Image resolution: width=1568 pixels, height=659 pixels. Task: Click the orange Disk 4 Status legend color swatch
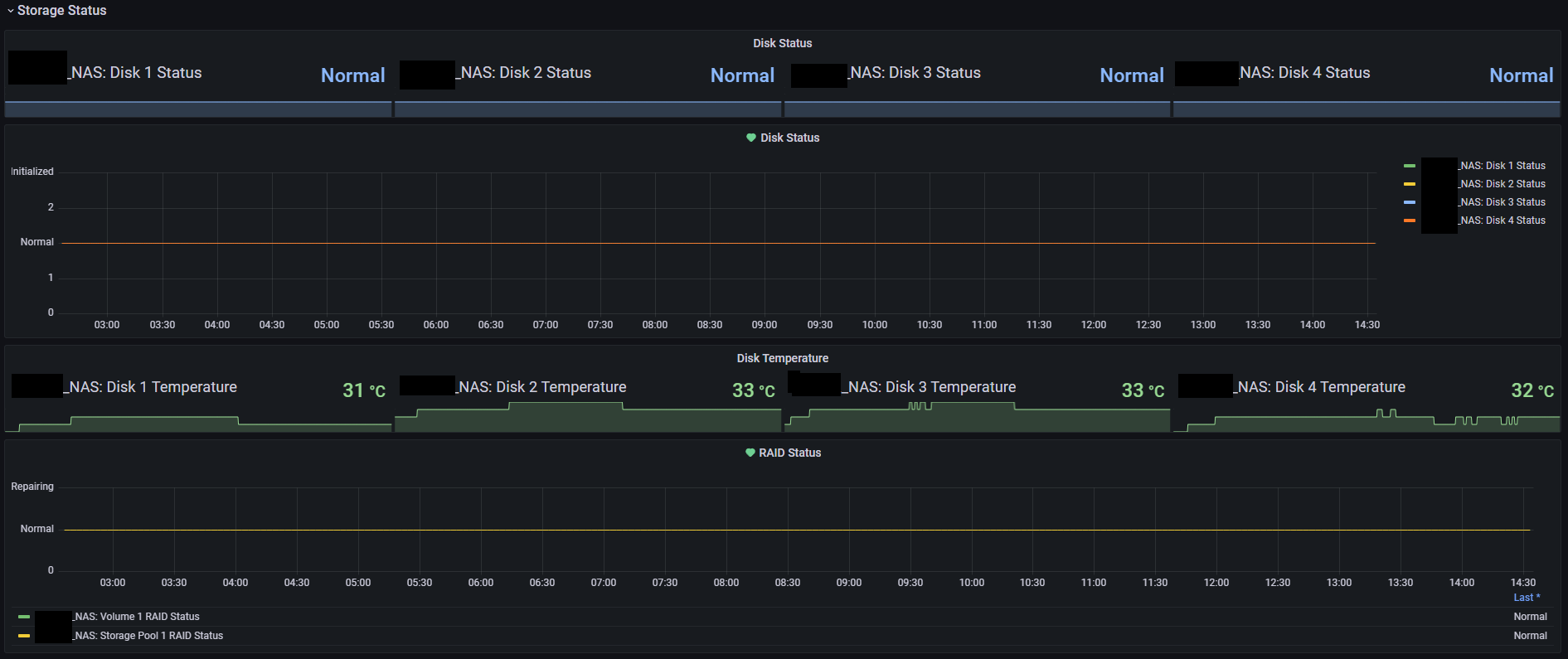pyautogui.click(x=1410, y=220)
